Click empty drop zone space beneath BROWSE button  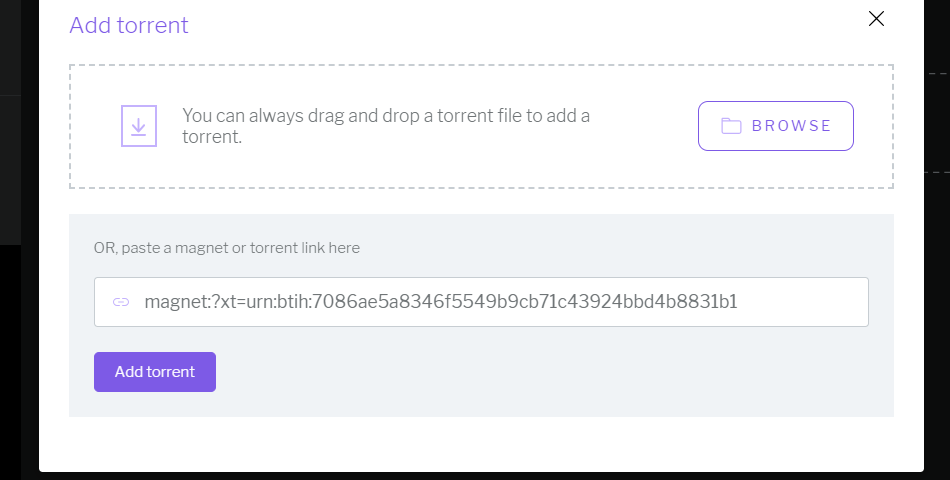[776, 168]
